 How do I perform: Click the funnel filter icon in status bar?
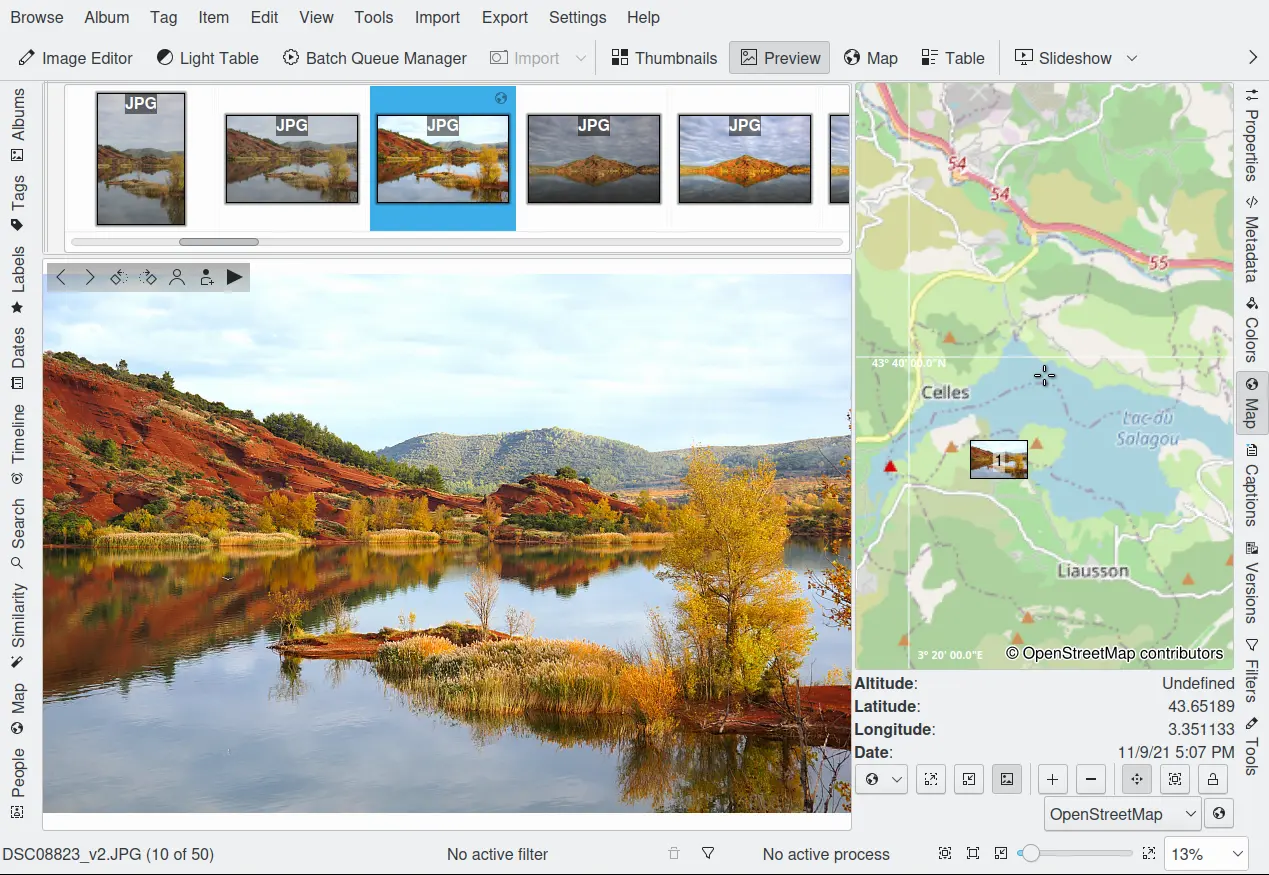(x=708, y=853)
